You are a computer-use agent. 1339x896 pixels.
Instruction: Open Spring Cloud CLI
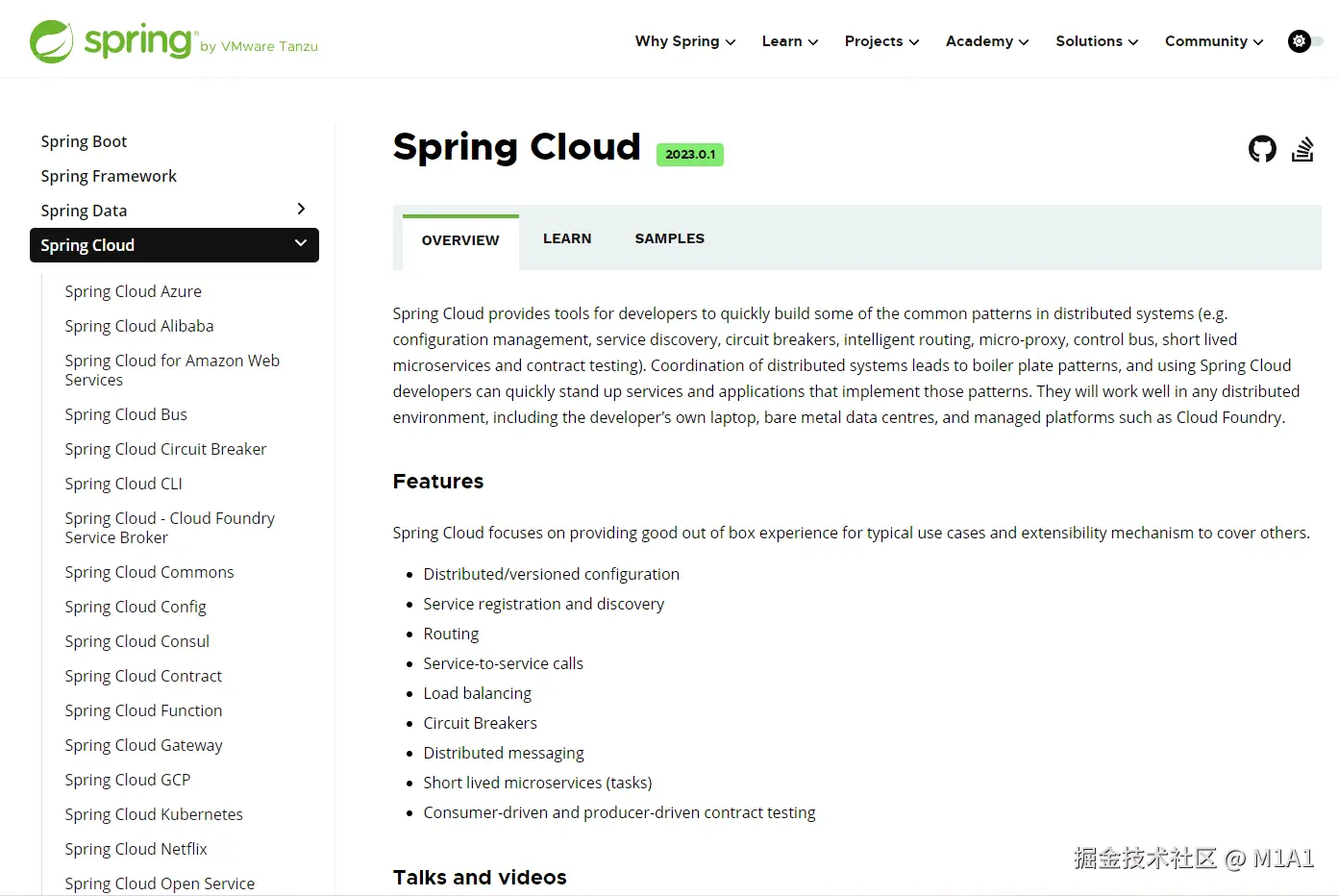tap(123, 484)
